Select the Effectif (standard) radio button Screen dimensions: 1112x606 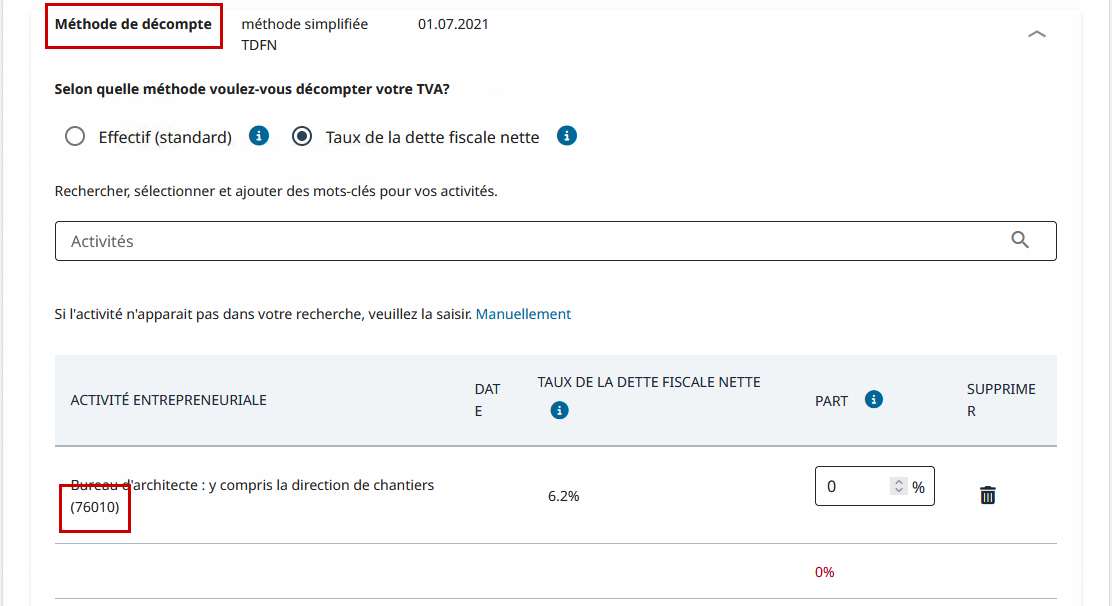click(75, 137)
